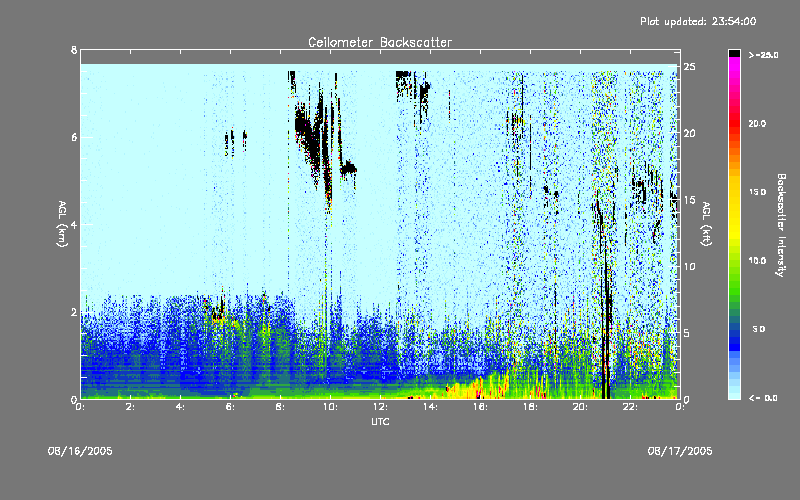Click the 'Ceilometer Backscatter' plot title

[380, 42]
